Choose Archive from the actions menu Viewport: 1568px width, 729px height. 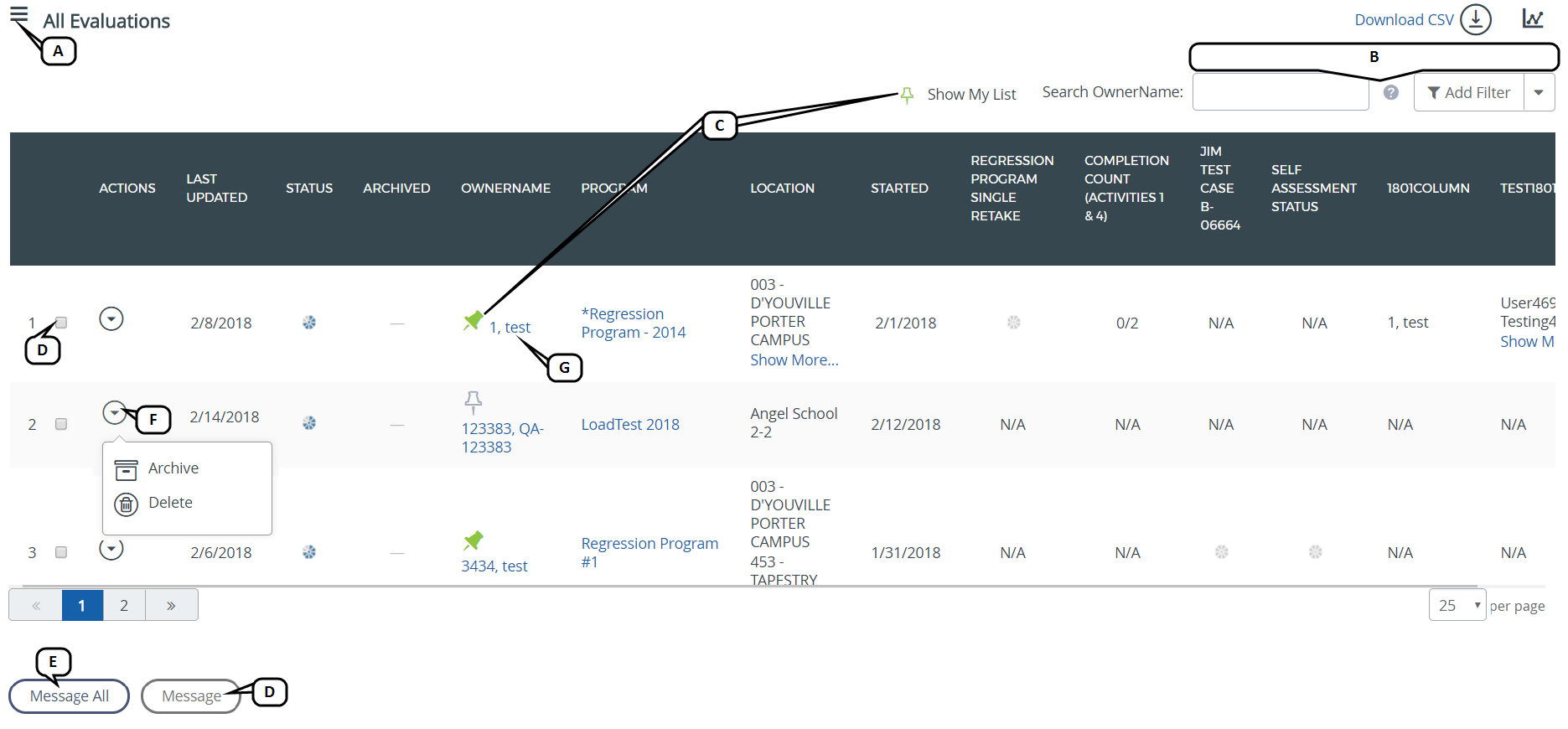coord(173,468)
